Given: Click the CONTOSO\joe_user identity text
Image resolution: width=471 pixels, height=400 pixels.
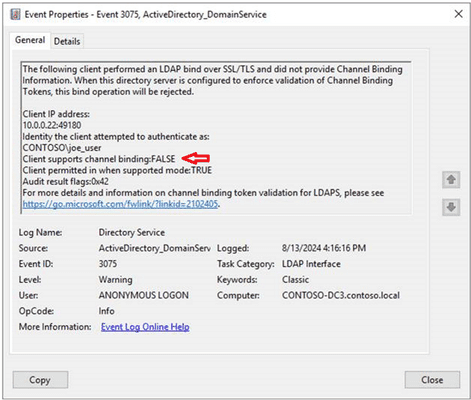Looking at the screenshot, I should [x=62, y=148].
